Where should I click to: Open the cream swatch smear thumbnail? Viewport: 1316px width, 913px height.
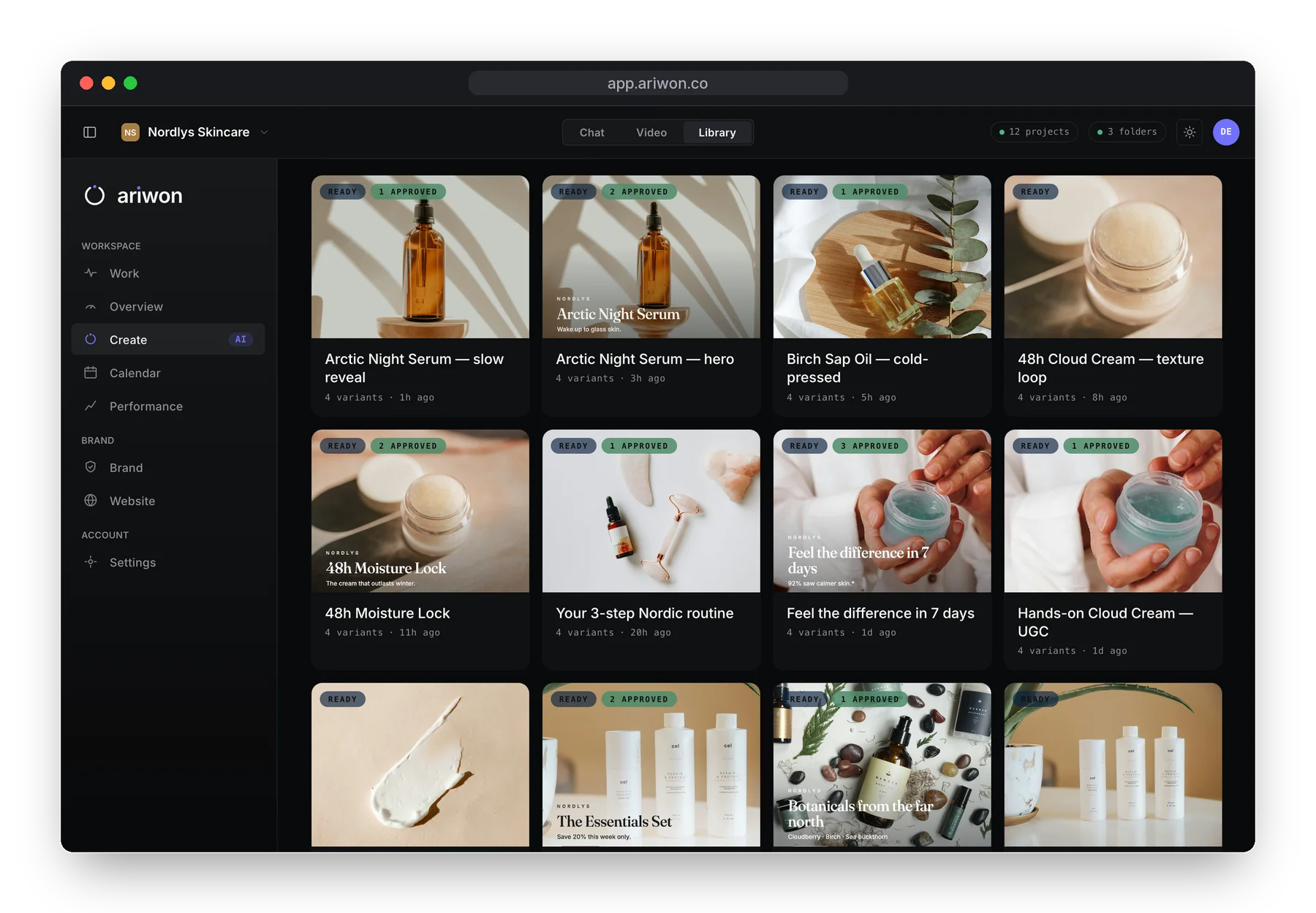(420, 765)
